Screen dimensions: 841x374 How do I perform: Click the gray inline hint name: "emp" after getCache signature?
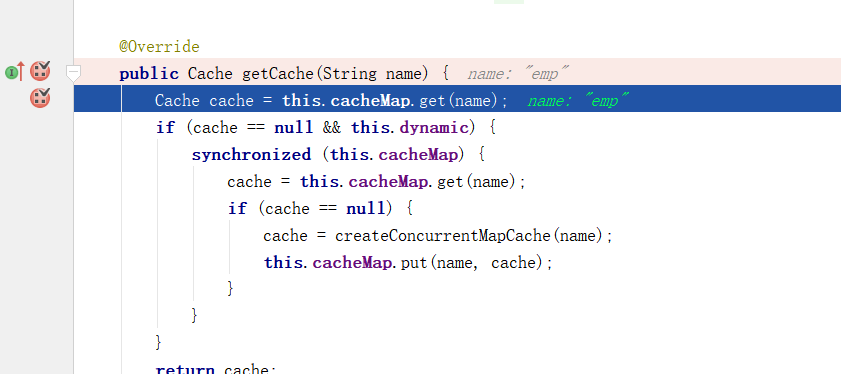point(518,74)
